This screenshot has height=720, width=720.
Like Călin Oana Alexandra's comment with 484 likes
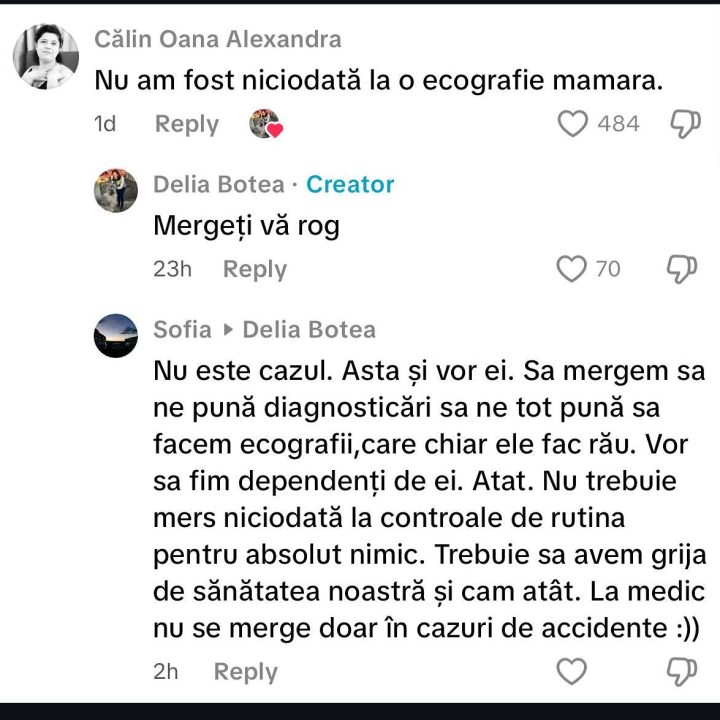[572, 124]
